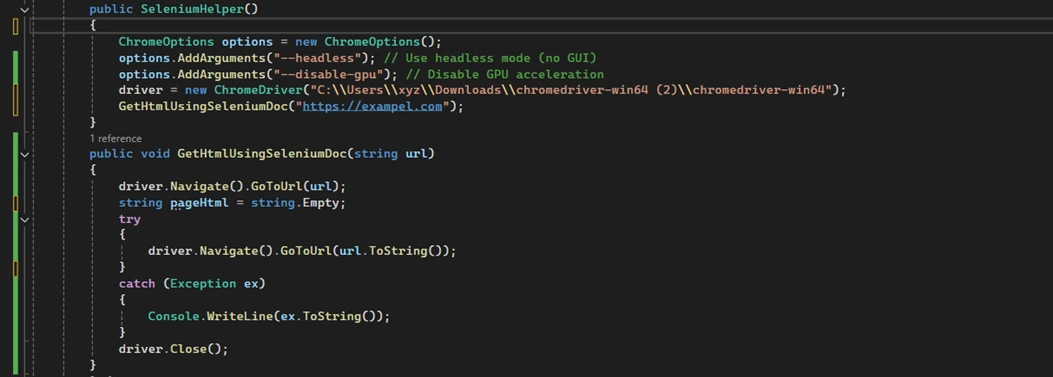
Task: Click 'string.Empty' value
Action: click(x=295, y=203)
